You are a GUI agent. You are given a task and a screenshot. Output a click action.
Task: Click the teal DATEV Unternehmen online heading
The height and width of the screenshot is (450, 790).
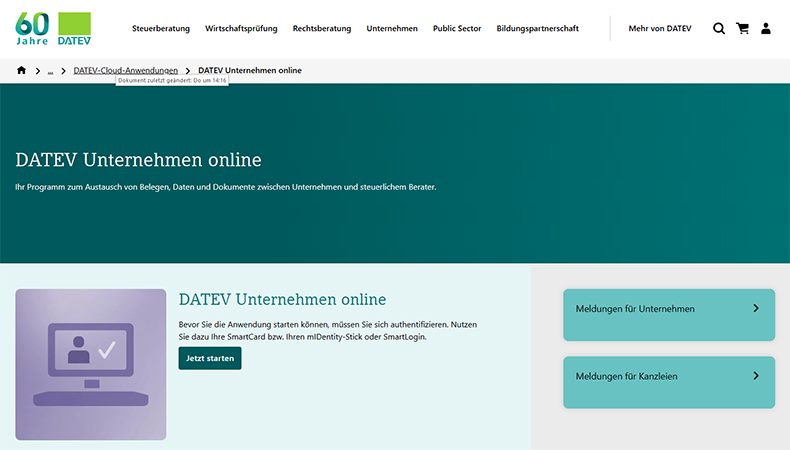pyautogui.click(x=282, y=300)
